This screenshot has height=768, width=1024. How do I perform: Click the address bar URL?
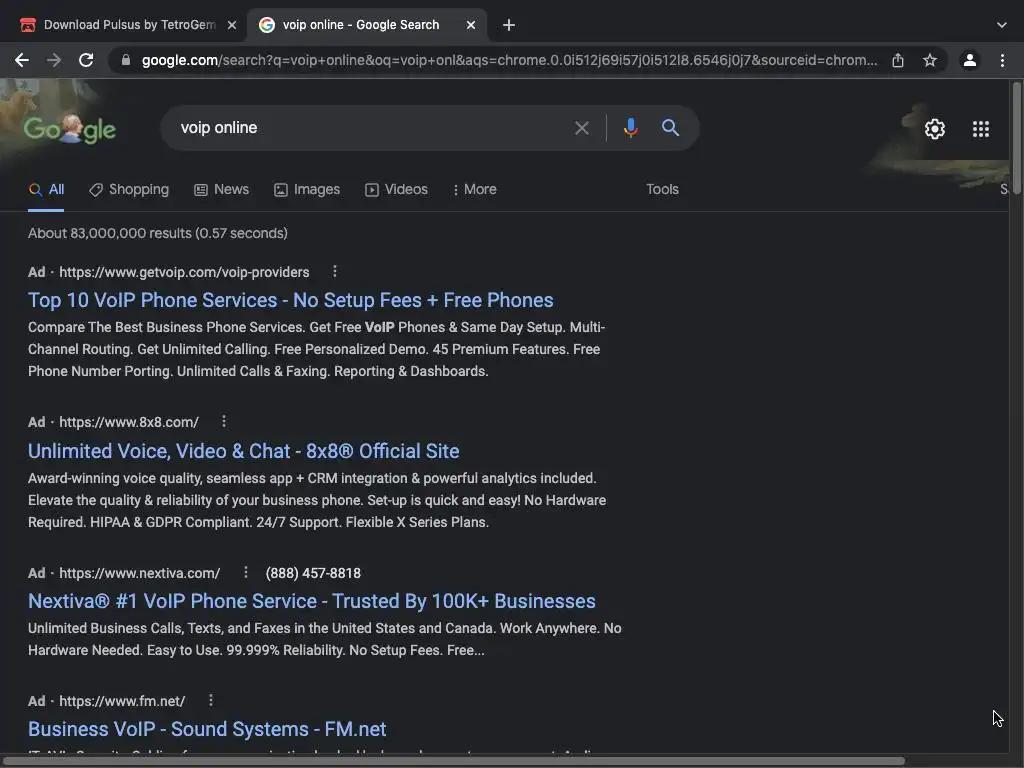[x=509, y=60]
